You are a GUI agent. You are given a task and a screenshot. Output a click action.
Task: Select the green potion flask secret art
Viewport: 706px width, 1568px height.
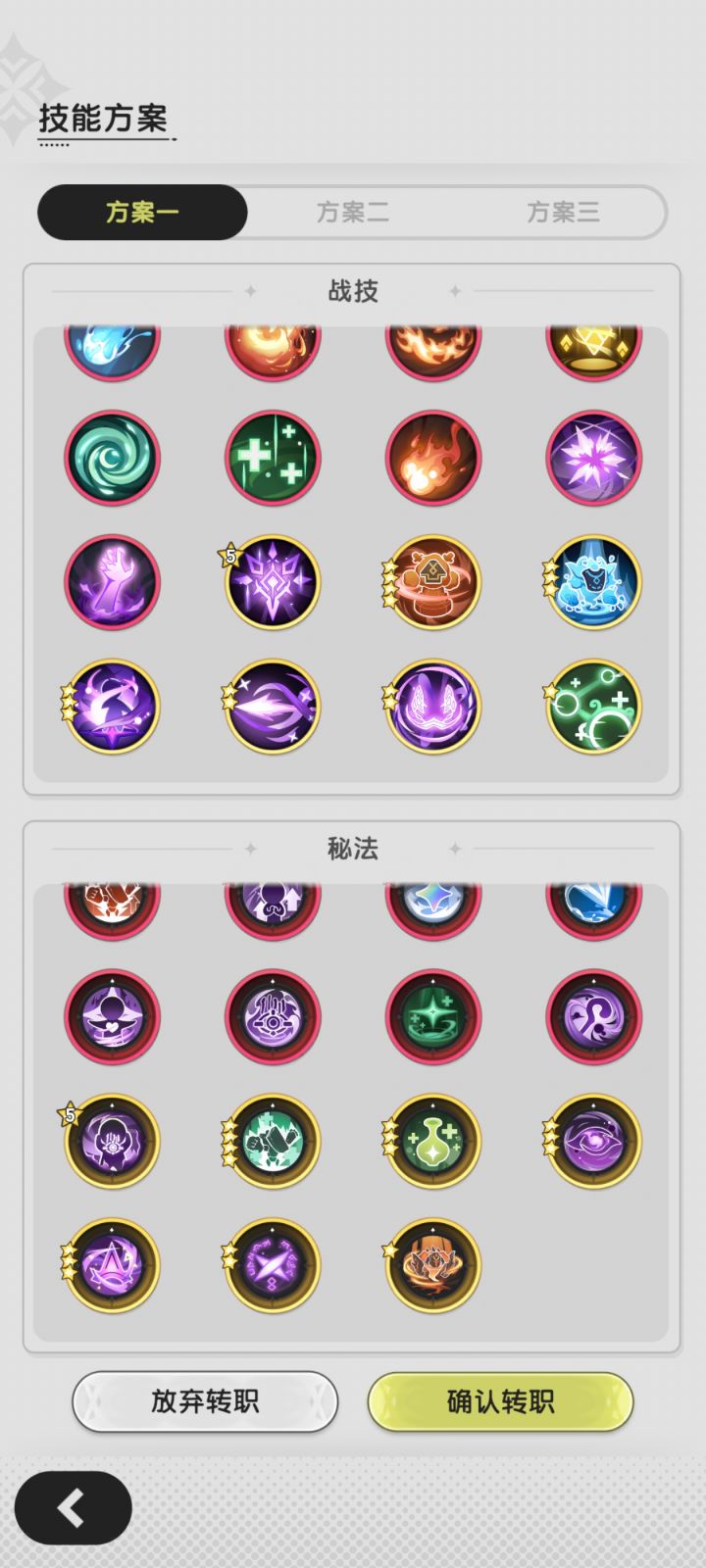tap(433, 1141)
